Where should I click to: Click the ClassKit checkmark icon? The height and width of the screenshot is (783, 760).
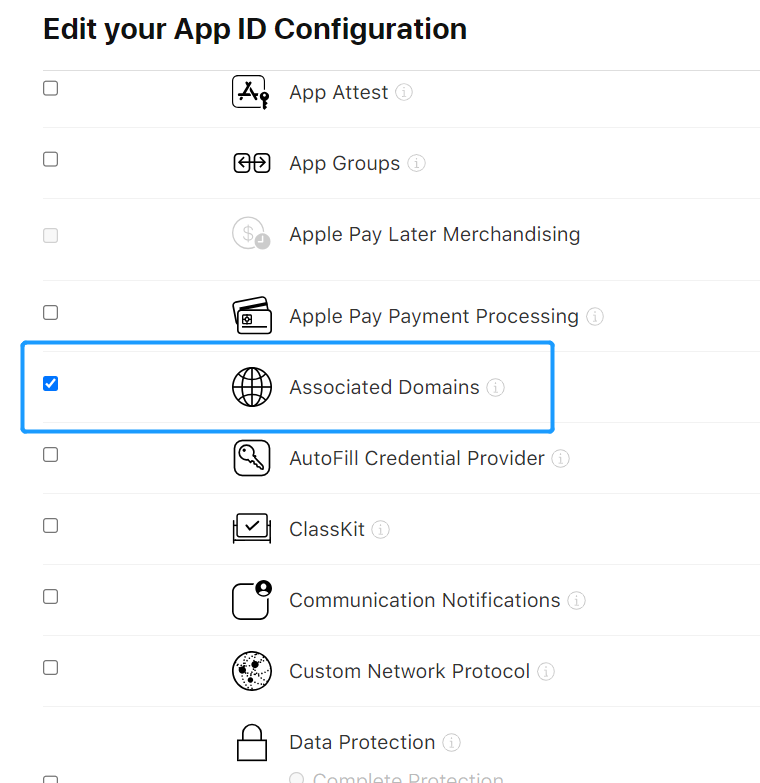click(x=252, y=528)
